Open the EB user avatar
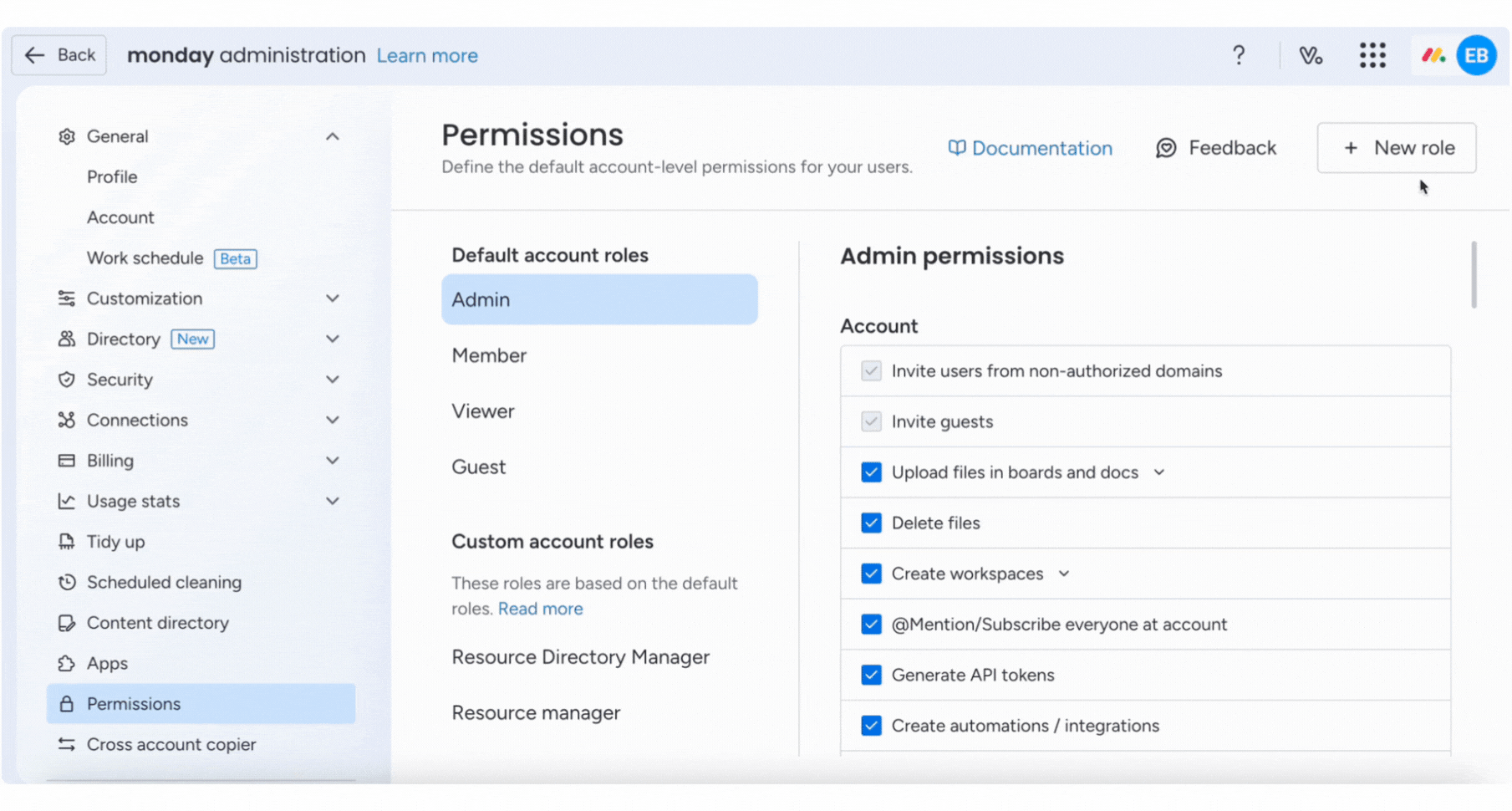The image size is (1512, 811). click(1477, 55)
